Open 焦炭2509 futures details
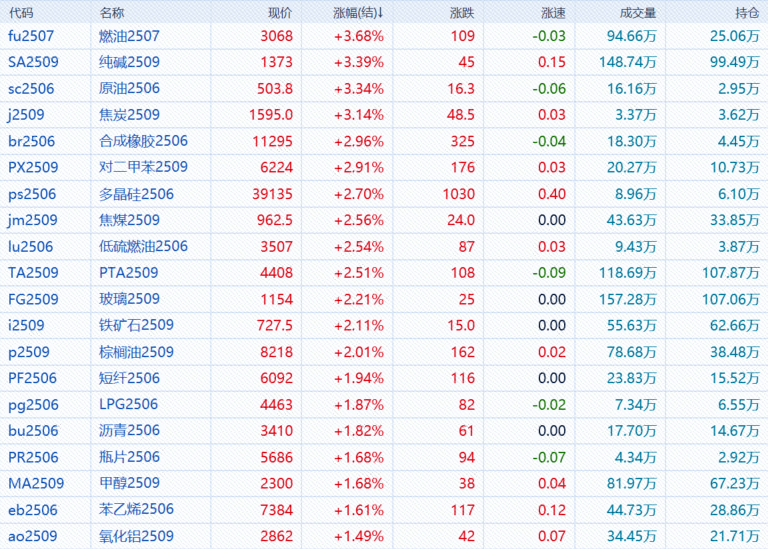 [129, 115]
